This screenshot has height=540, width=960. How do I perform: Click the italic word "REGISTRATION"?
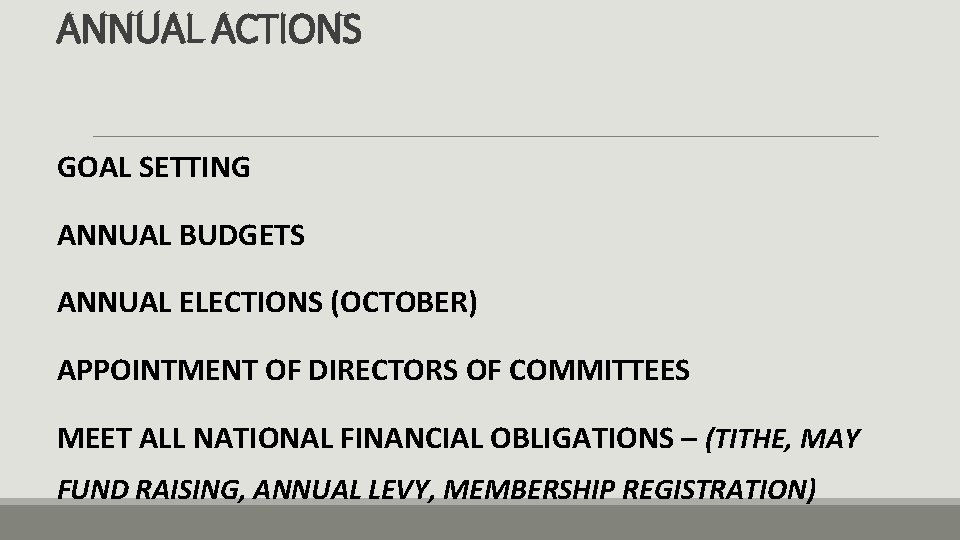pos(710,490)
